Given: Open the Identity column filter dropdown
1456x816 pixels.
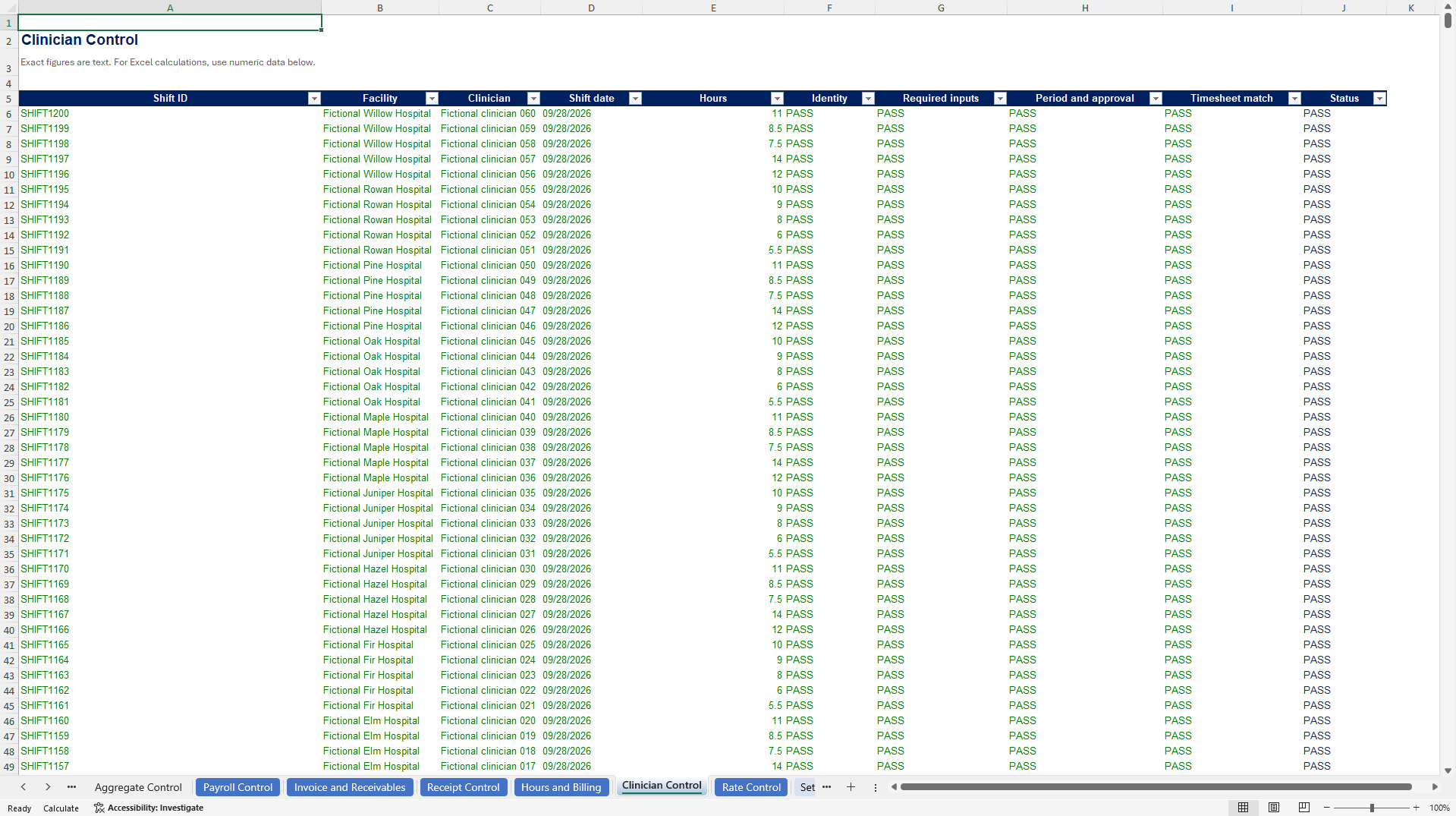Looking at the screenshot, I should 868,99.
